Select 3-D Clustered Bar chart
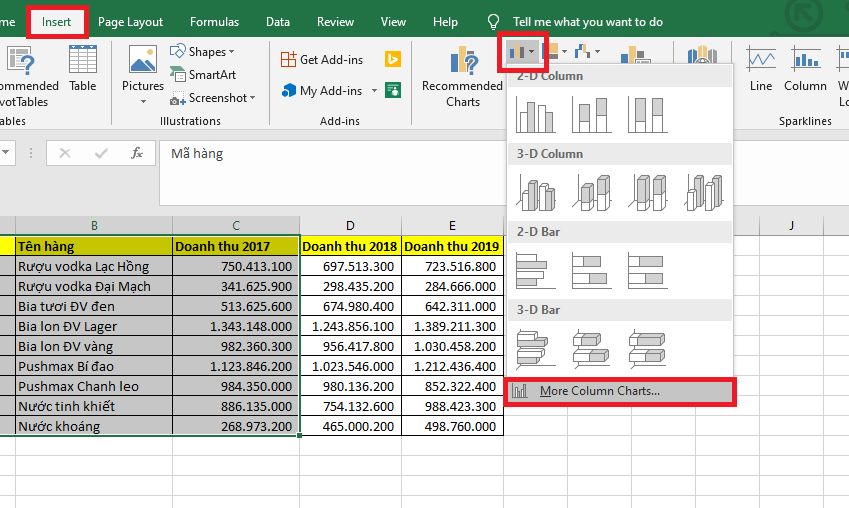849x508 pixels. coord(535,347)
